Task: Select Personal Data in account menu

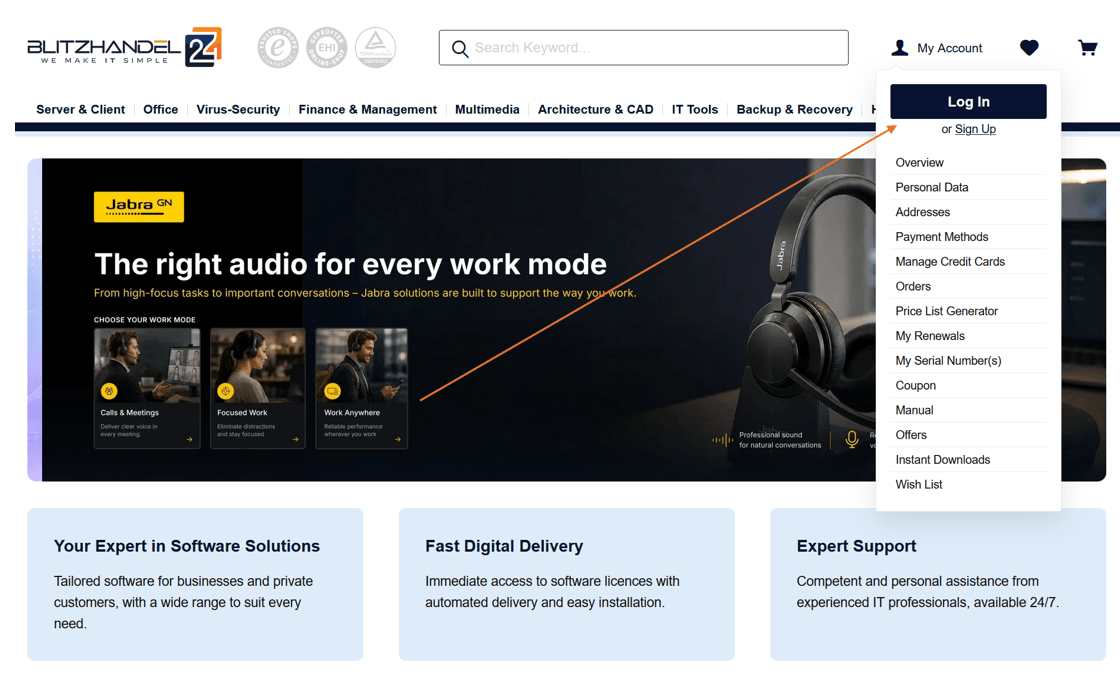Action: [968, 187]
